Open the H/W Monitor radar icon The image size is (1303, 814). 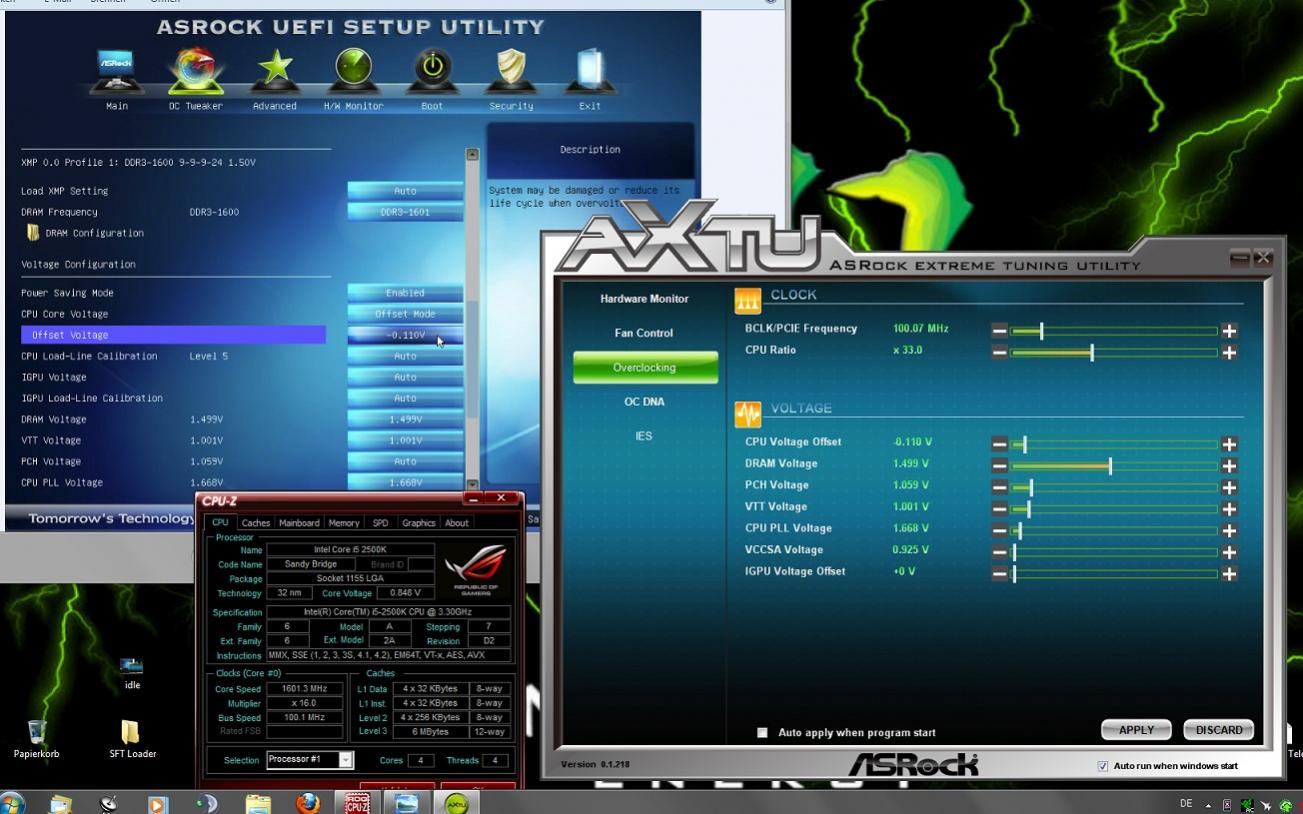[x=353, y=70]
